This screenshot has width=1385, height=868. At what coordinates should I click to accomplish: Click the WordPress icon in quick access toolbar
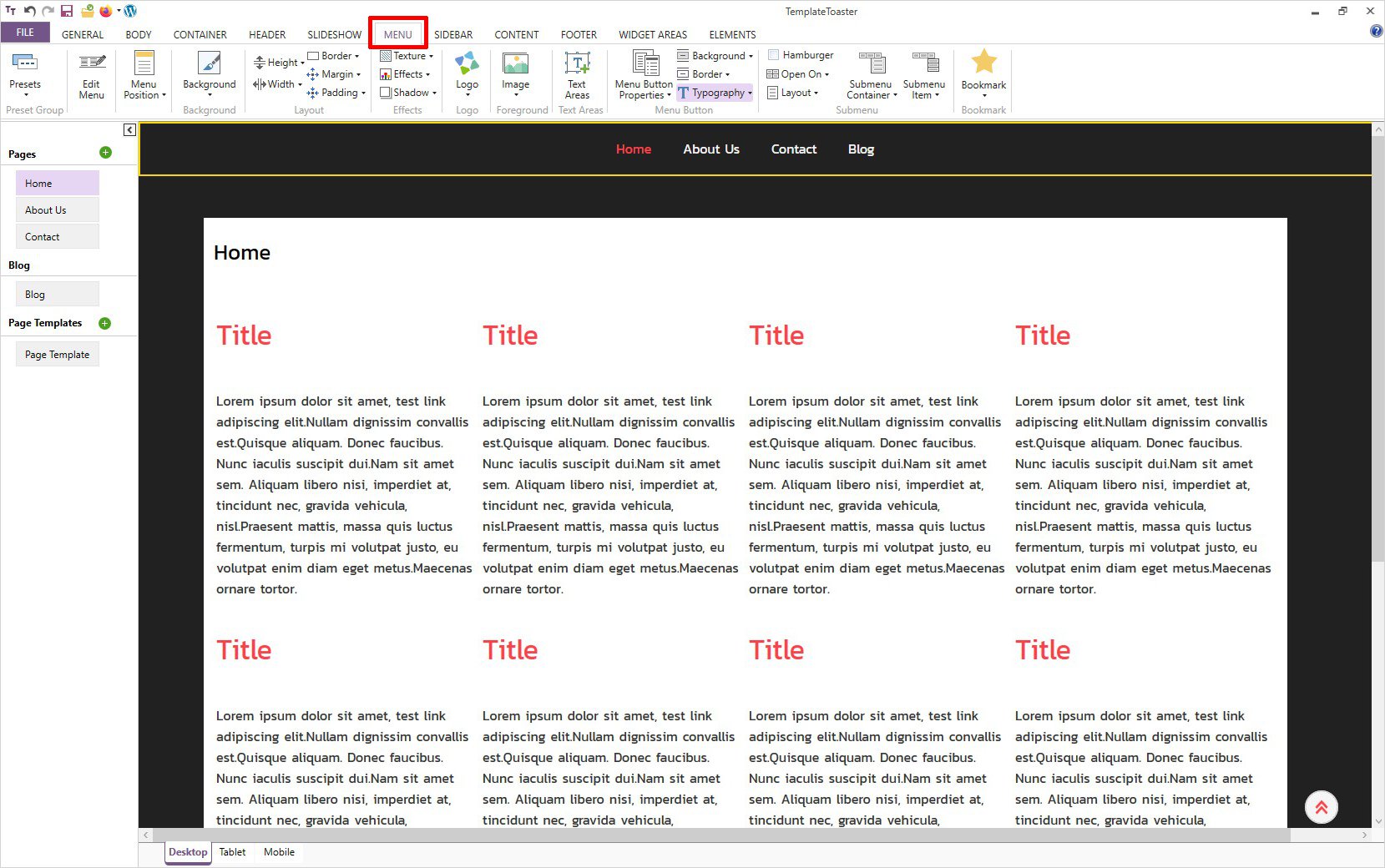[130, 11]
